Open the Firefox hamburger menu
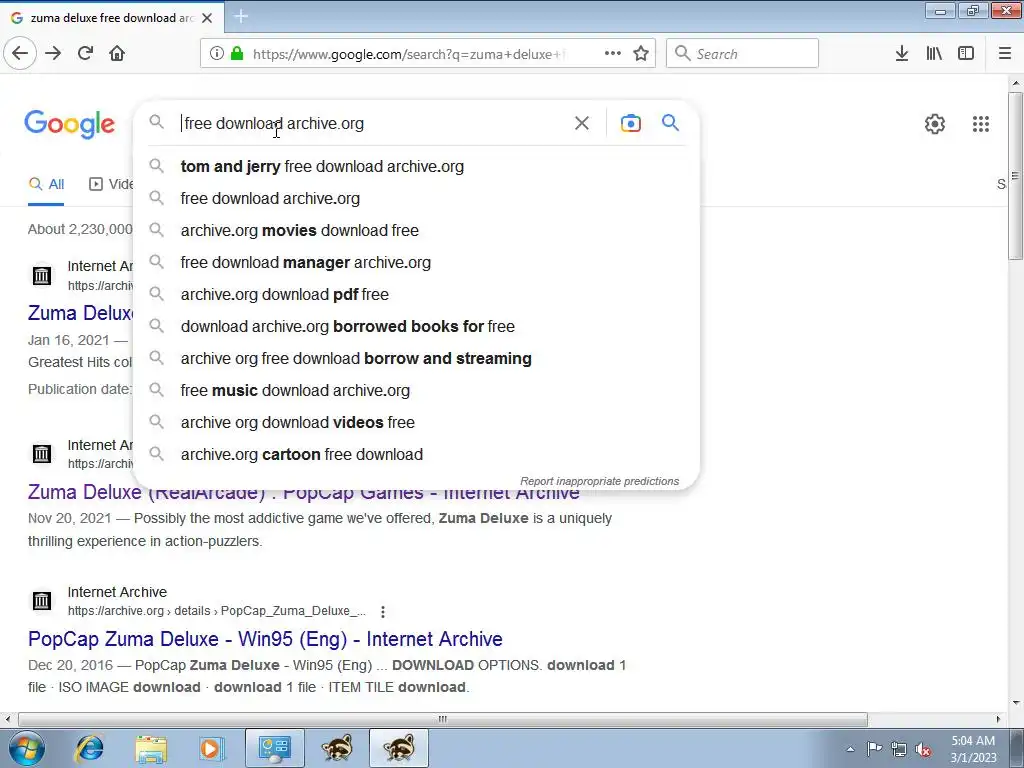The image size is (1024, 768). (1005, 54)
